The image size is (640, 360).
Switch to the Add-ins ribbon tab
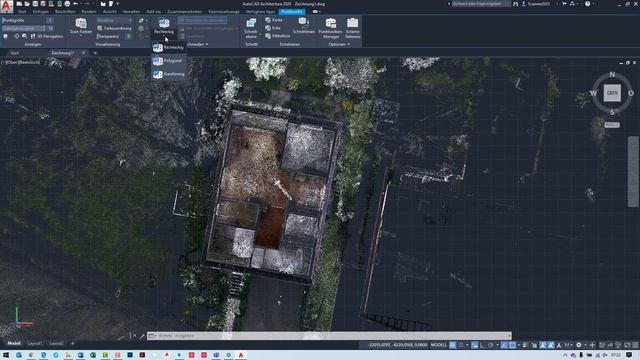tap(153, 12)
